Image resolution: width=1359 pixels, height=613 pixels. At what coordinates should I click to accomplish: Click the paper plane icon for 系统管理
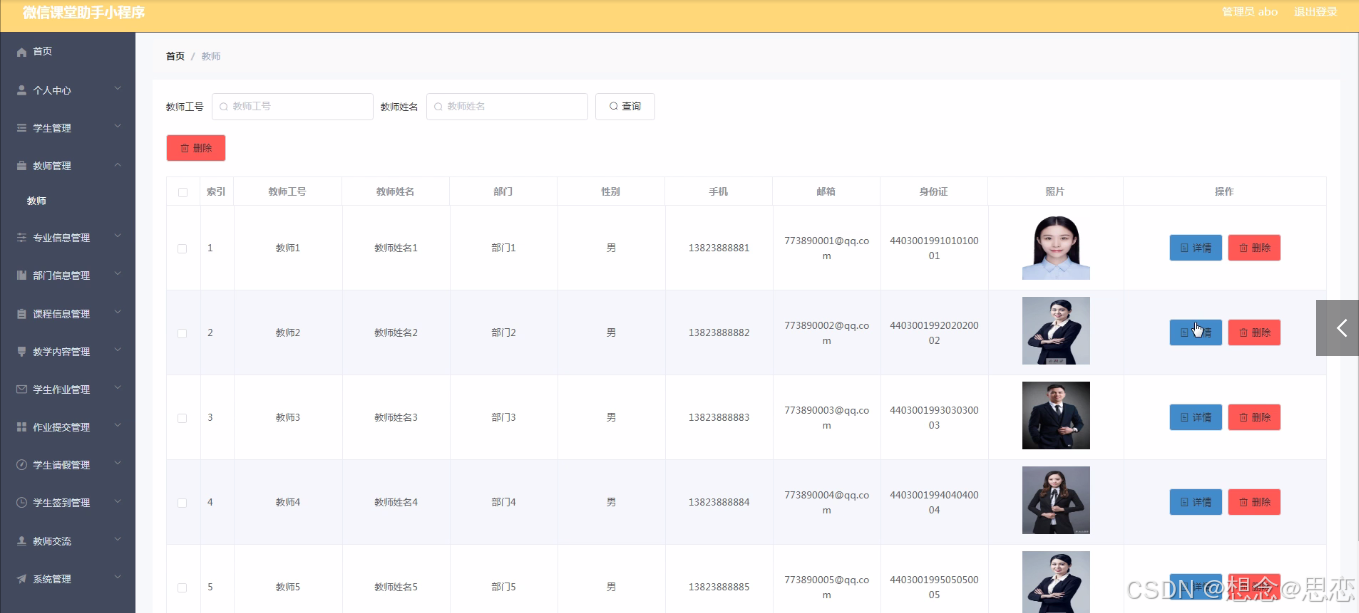point(21,579)
